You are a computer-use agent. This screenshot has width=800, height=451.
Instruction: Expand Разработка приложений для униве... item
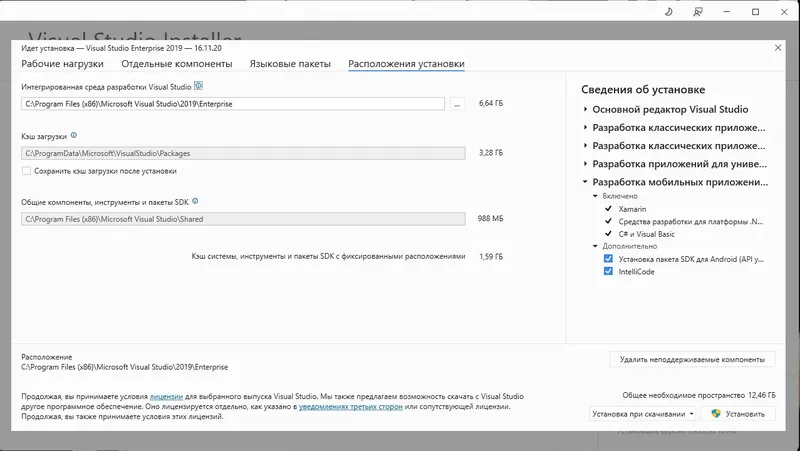point(585,164)
